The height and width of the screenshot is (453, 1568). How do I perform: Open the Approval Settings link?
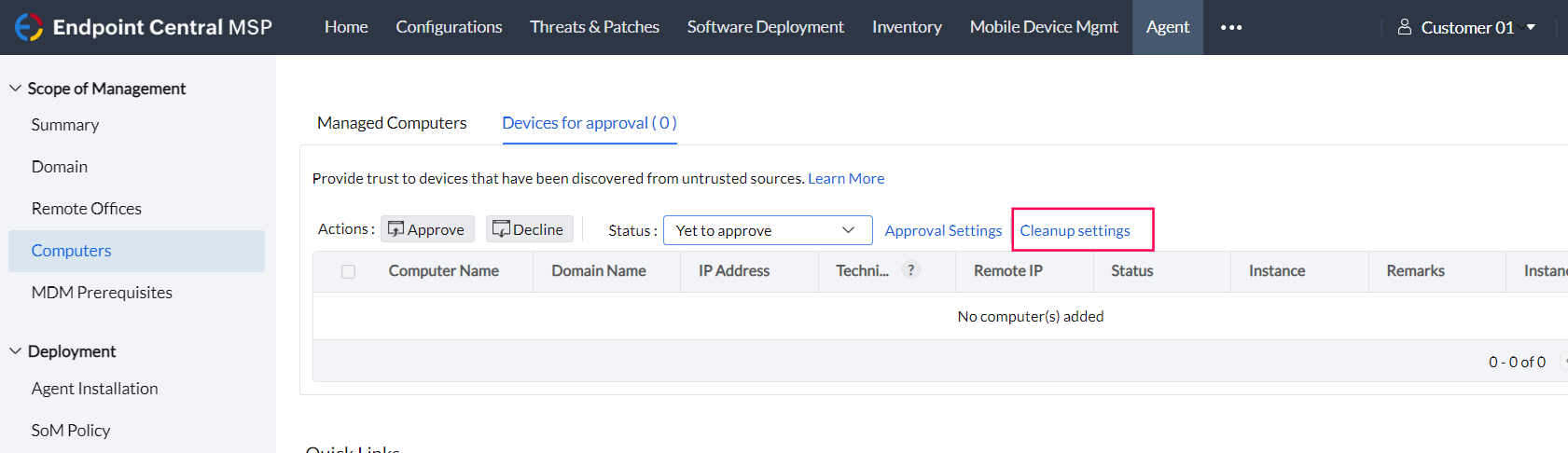[x=943, y=230]
